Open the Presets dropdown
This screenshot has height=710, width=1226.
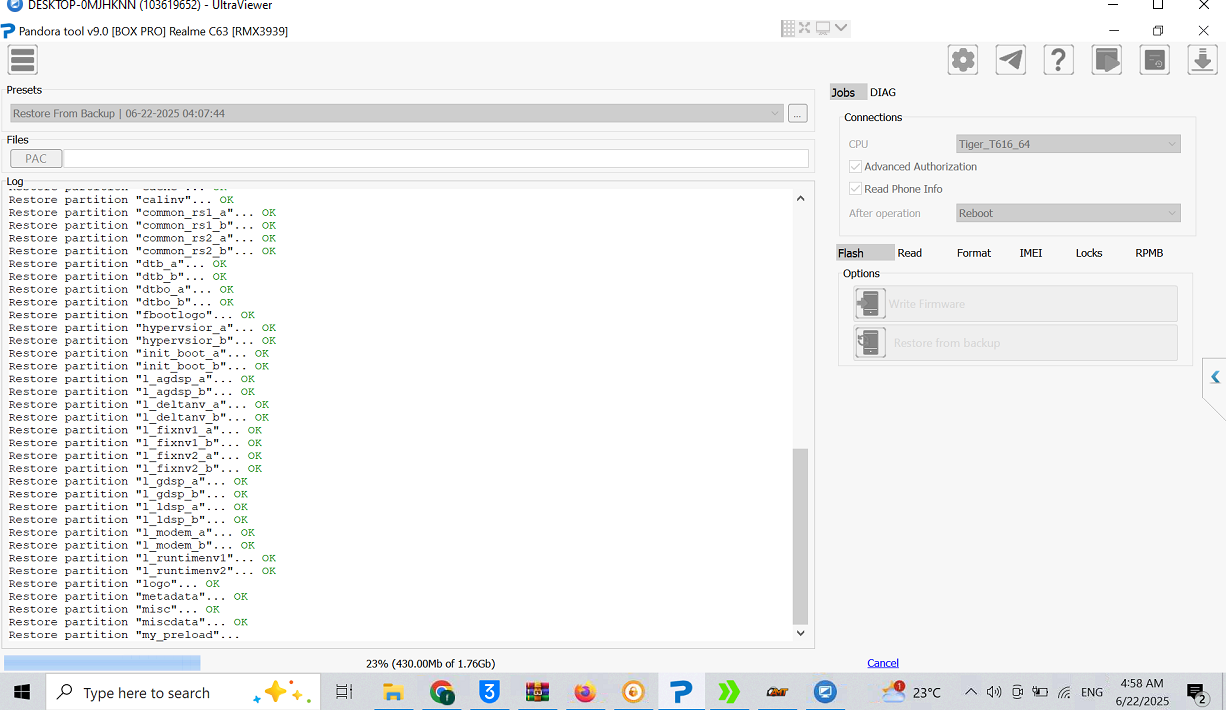point(396,114)
